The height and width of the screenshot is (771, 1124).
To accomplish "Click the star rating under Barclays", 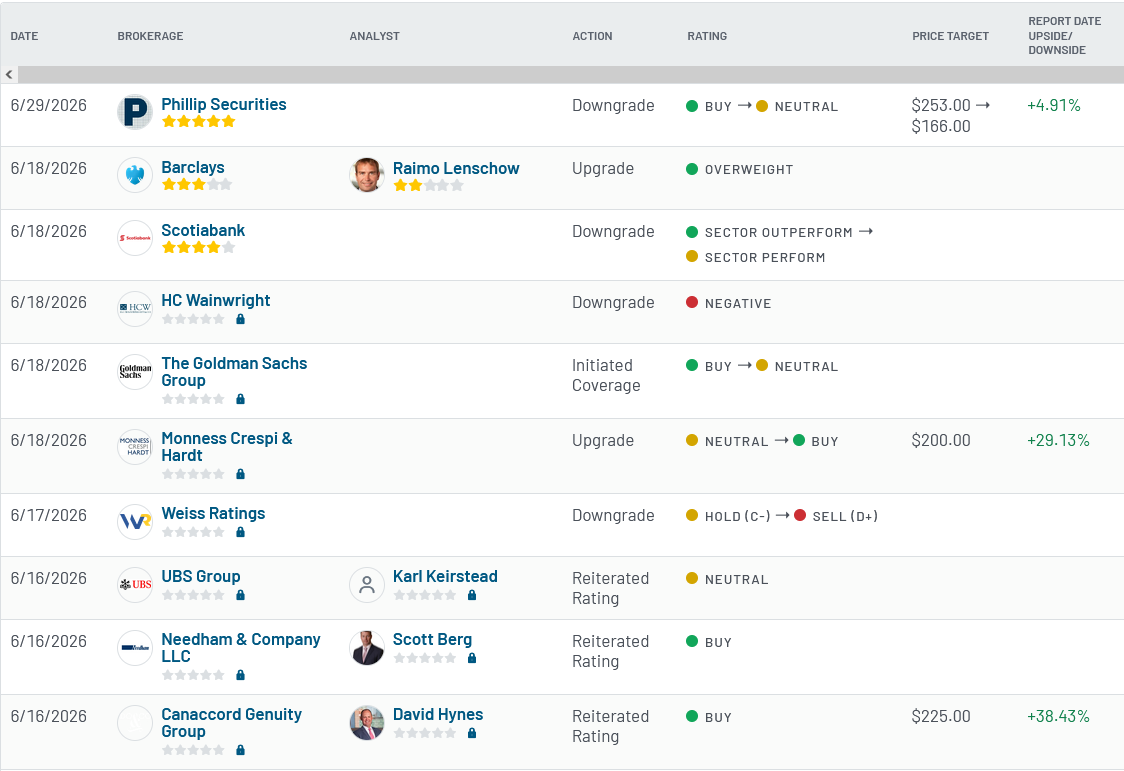I will (197, 184).
